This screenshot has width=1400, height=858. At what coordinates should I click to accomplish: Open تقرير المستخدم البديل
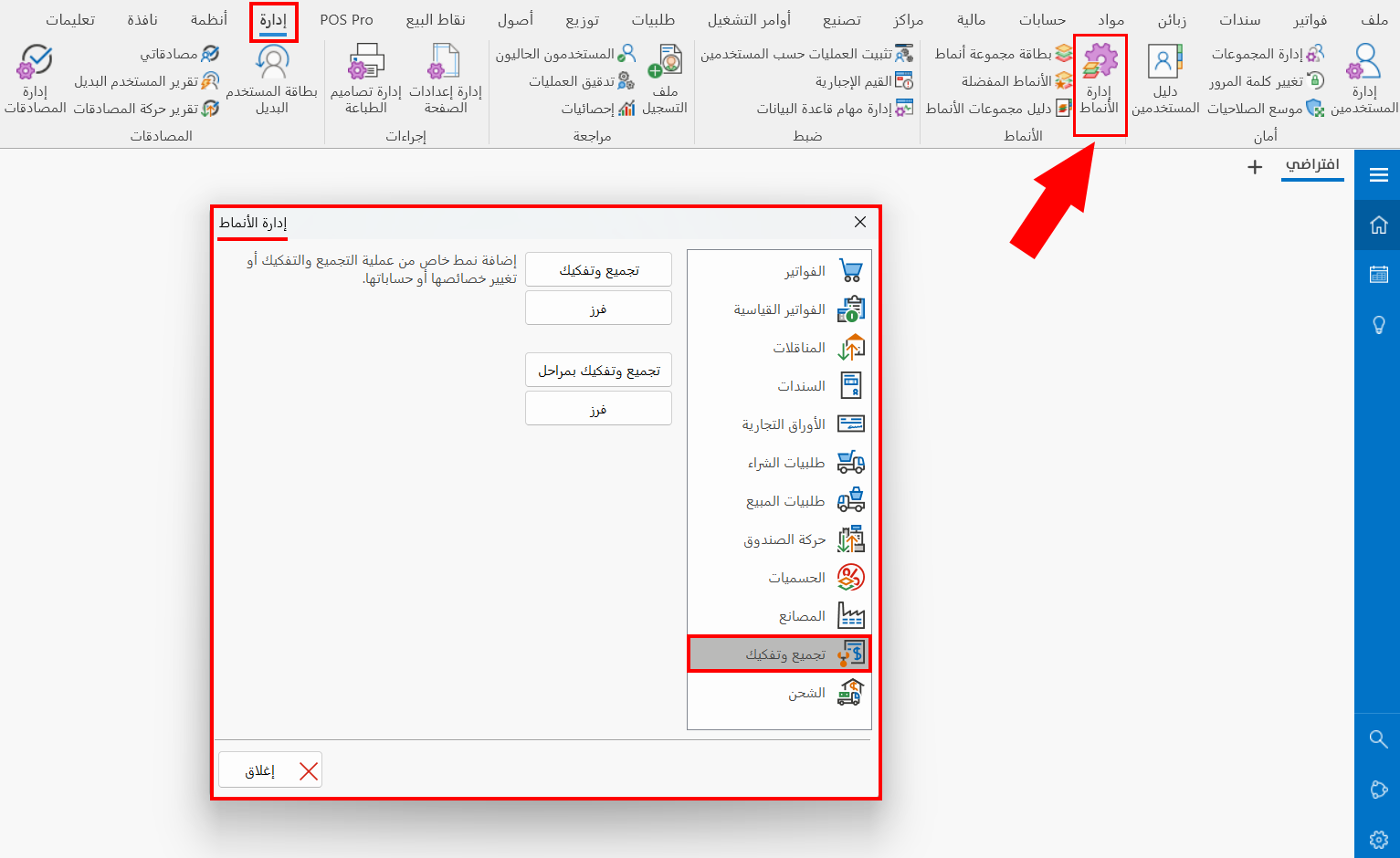coord(146,81)
